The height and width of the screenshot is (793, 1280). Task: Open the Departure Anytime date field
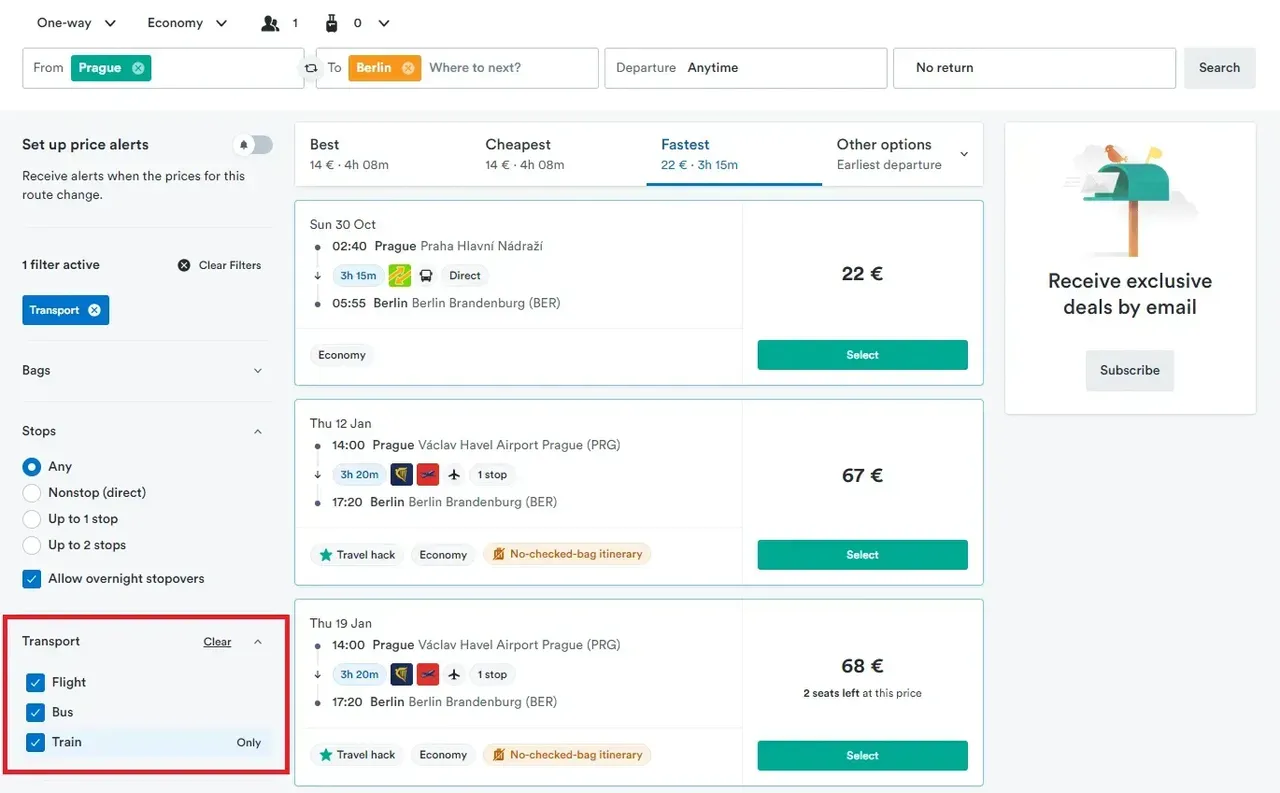(x=745, y=68)
